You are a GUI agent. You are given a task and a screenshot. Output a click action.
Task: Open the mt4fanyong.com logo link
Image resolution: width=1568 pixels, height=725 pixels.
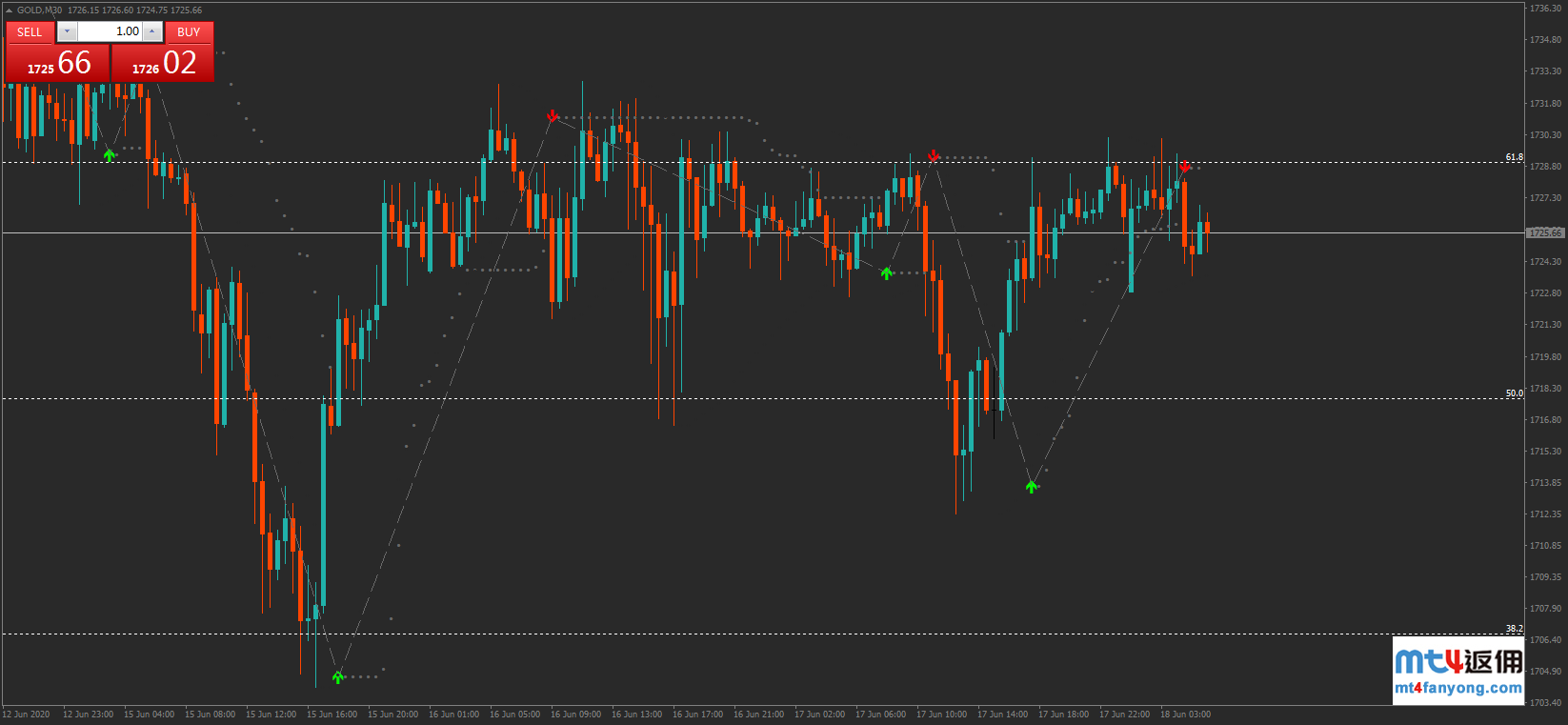[x=1458, y=671]
